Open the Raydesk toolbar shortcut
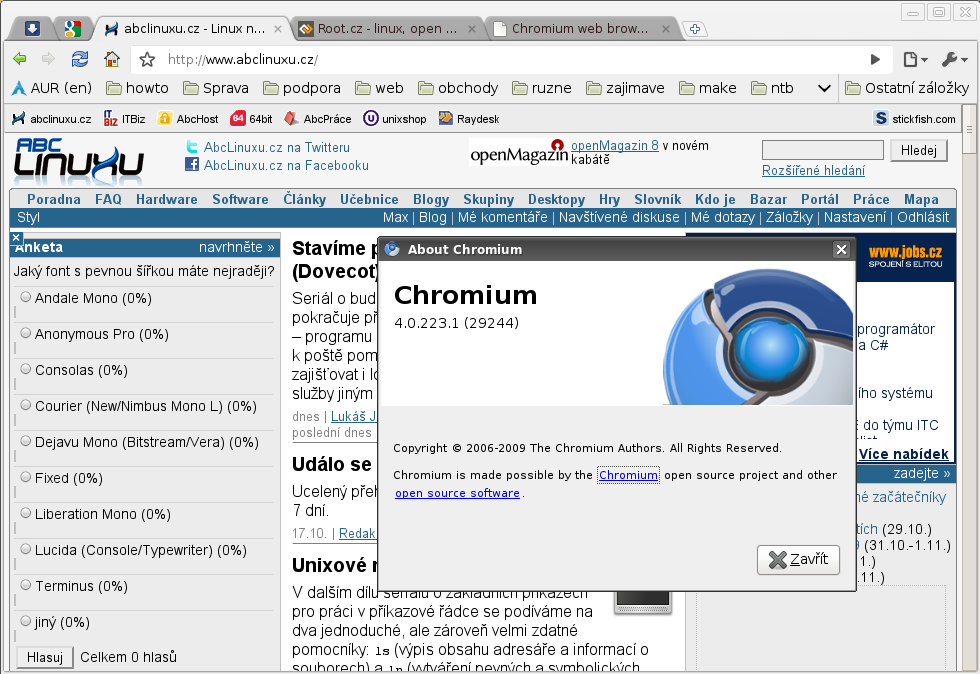 469,119
